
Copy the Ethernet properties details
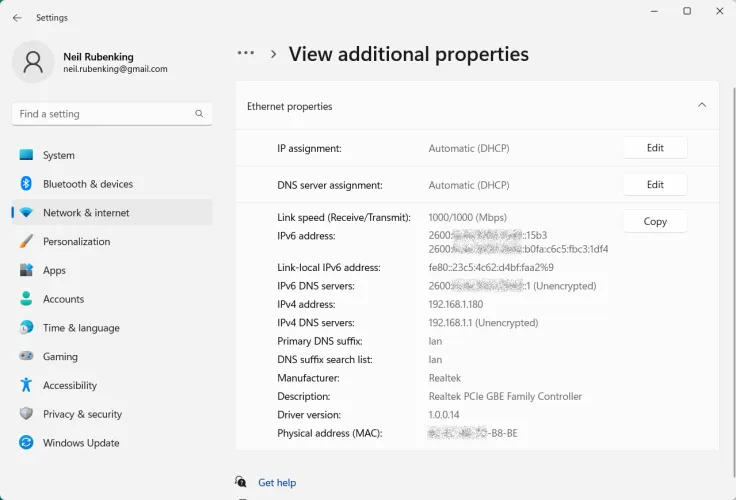(654, 222)
